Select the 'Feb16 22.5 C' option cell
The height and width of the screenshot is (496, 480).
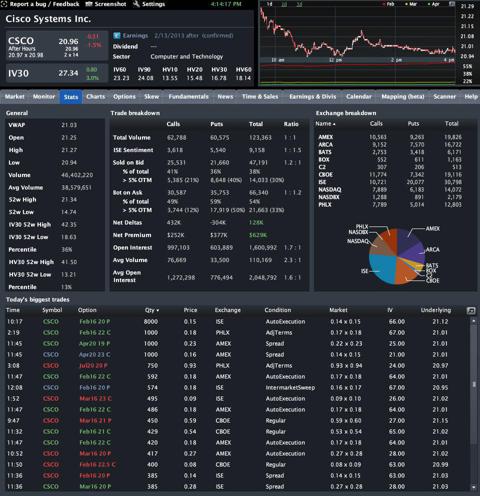tap(97, 465)
